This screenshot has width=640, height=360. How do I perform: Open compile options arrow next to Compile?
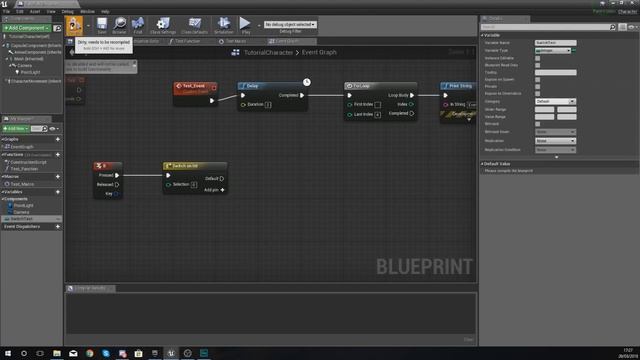point(88,26)
